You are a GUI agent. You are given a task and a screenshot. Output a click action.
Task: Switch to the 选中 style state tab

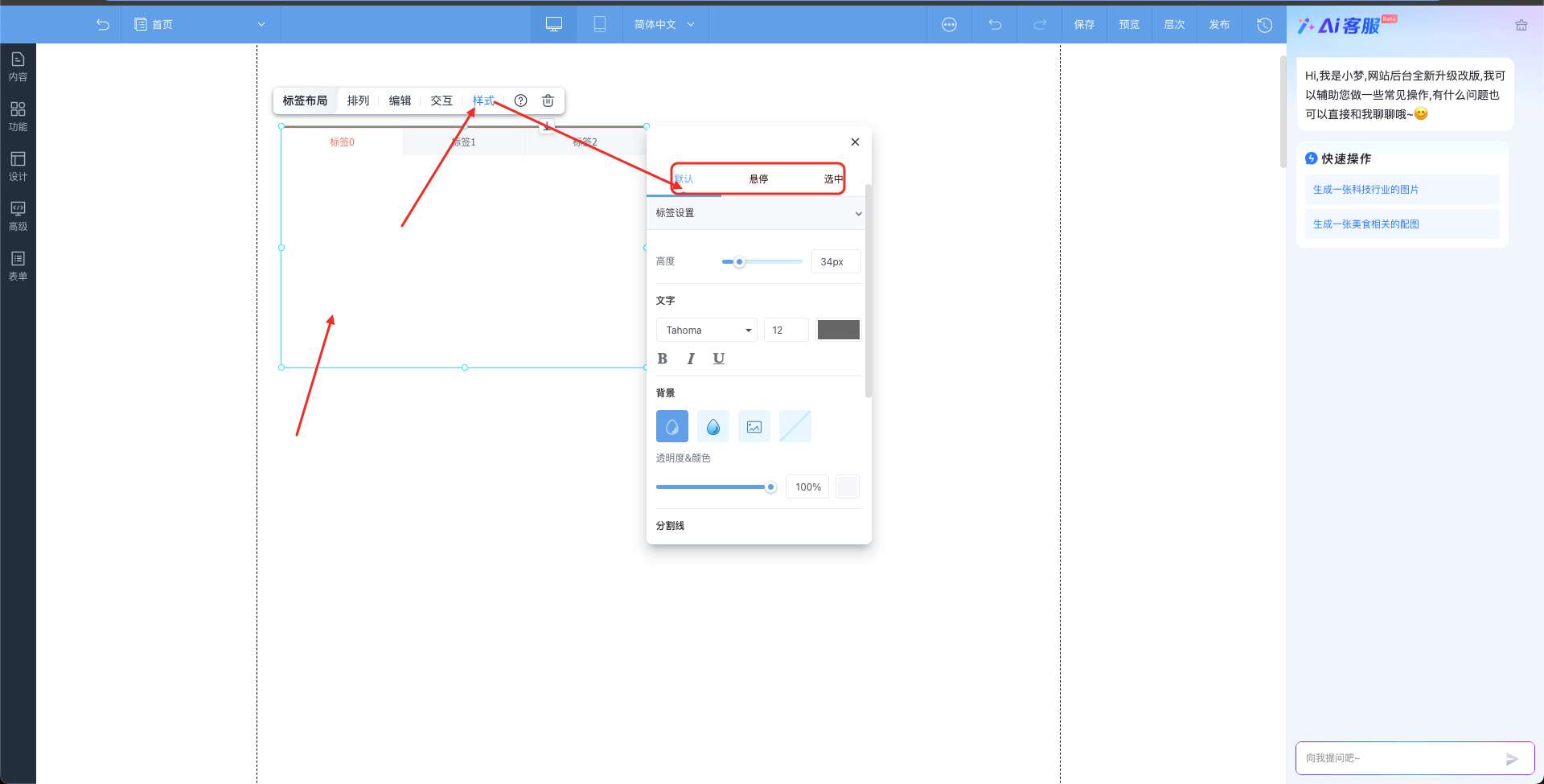coord(833,179)
